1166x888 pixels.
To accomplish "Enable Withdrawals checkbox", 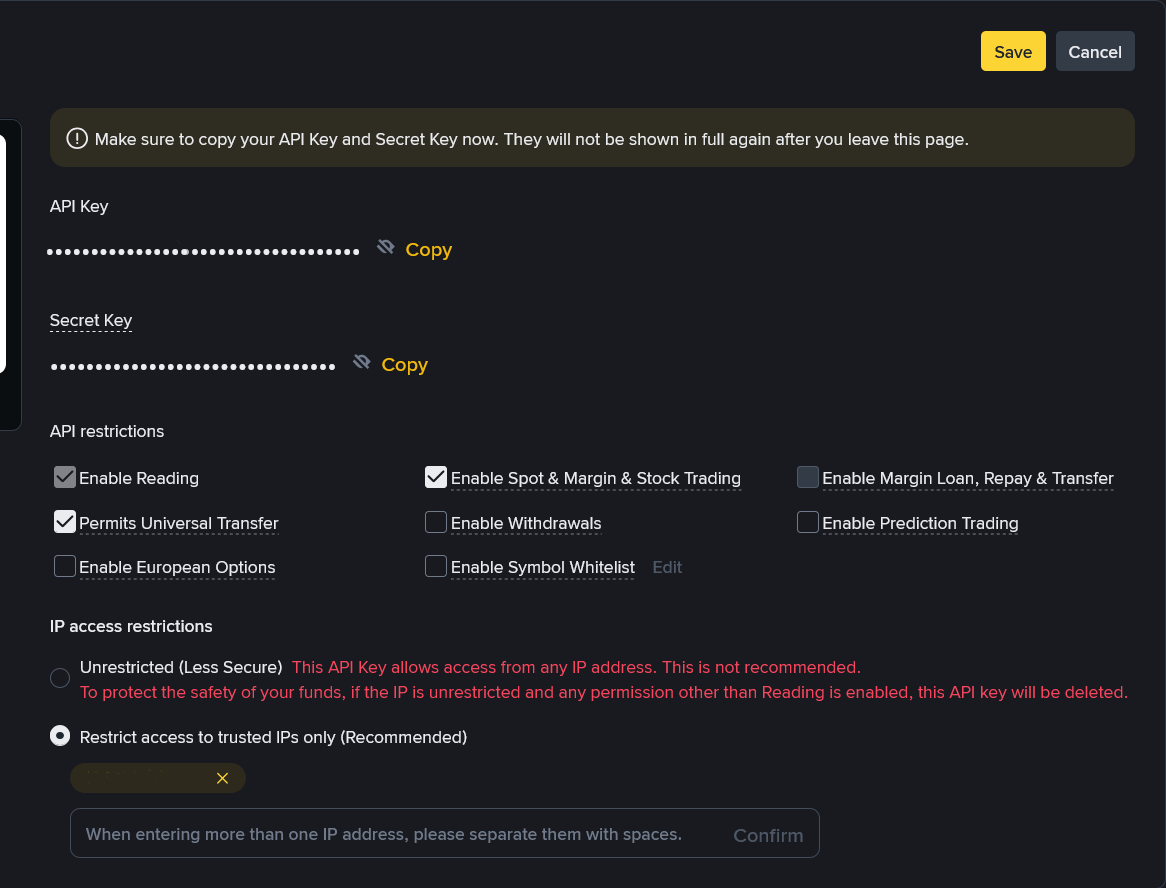I will (436, 522).
